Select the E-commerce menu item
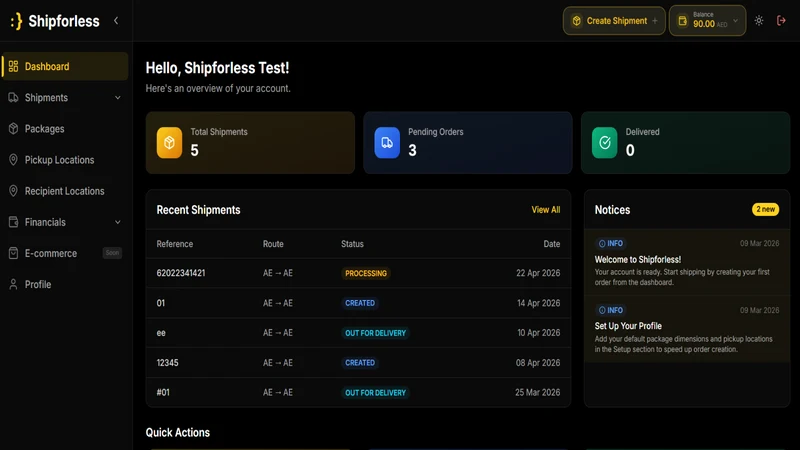The height and width of the screenshot is (450, 800). (x=65, y=253)
